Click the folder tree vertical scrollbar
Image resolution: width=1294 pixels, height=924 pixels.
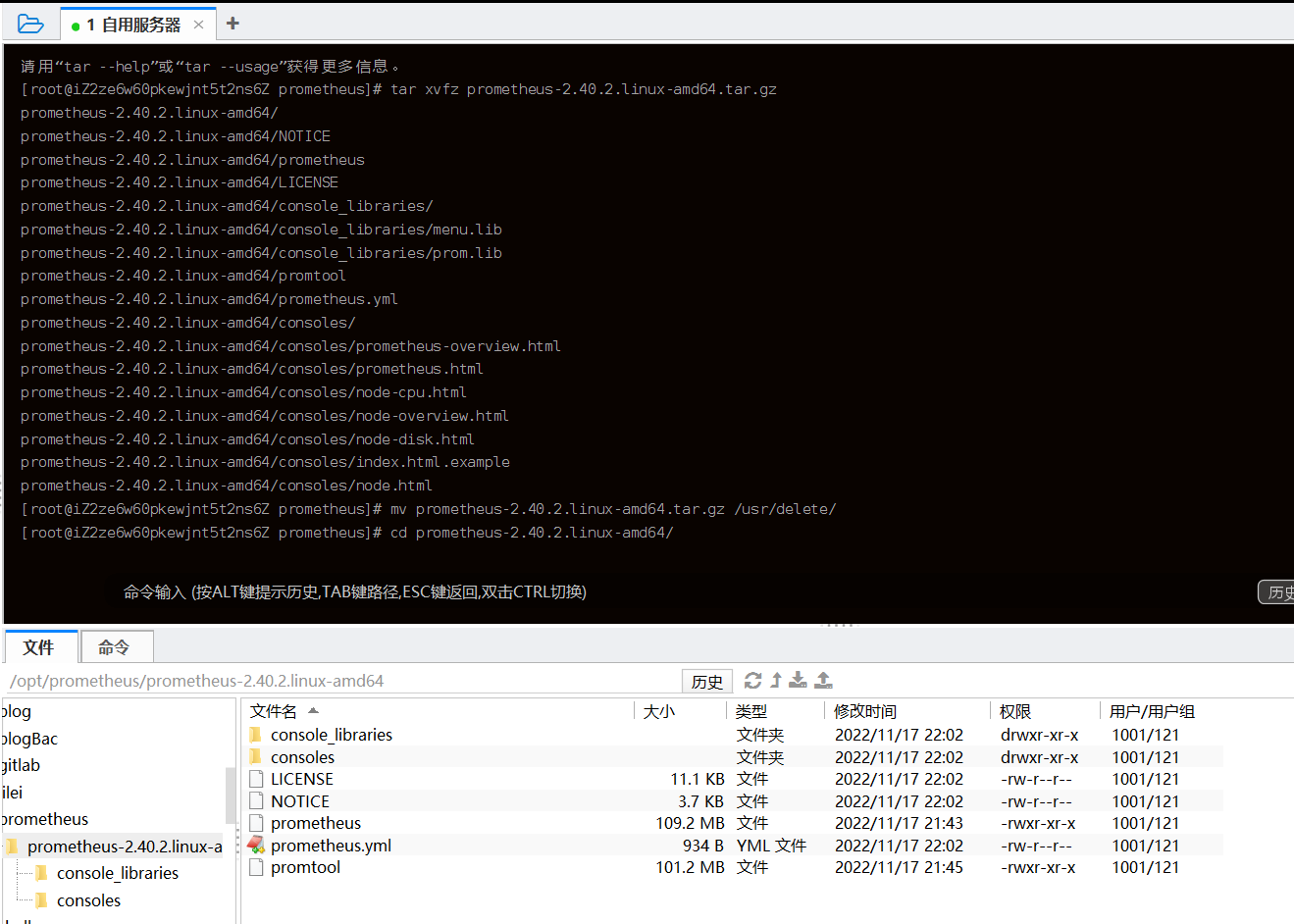pyautogui.click(x=231, y=795)
